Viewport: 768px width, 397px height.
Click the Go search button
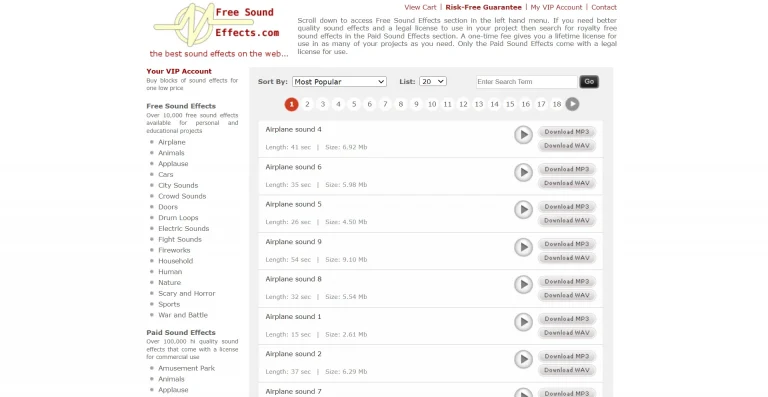tap(589, 82)
